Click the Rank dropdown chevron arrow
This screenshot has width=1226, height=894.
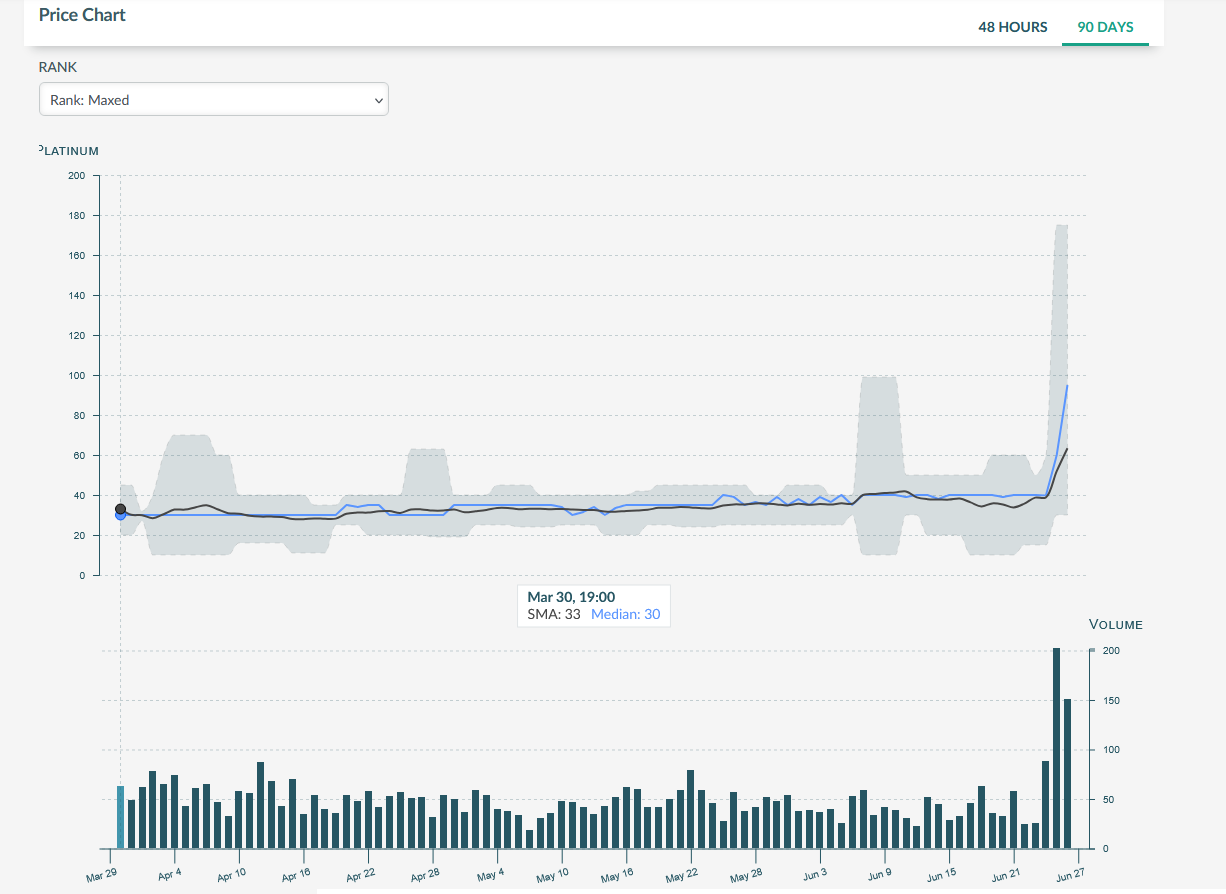tap(378, 100)
